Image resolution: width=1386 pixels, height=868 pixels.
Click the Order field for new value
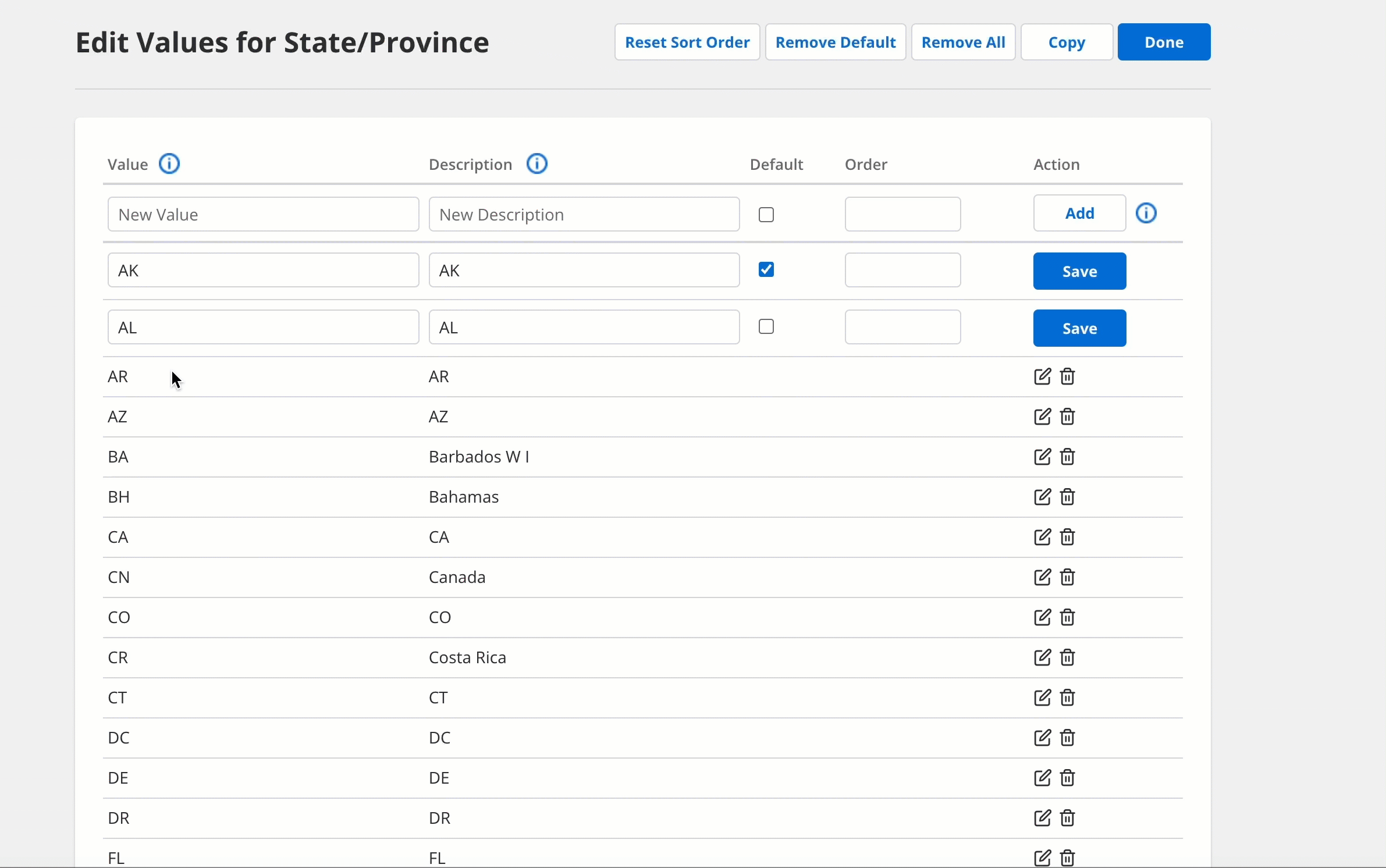click(902, 214)
